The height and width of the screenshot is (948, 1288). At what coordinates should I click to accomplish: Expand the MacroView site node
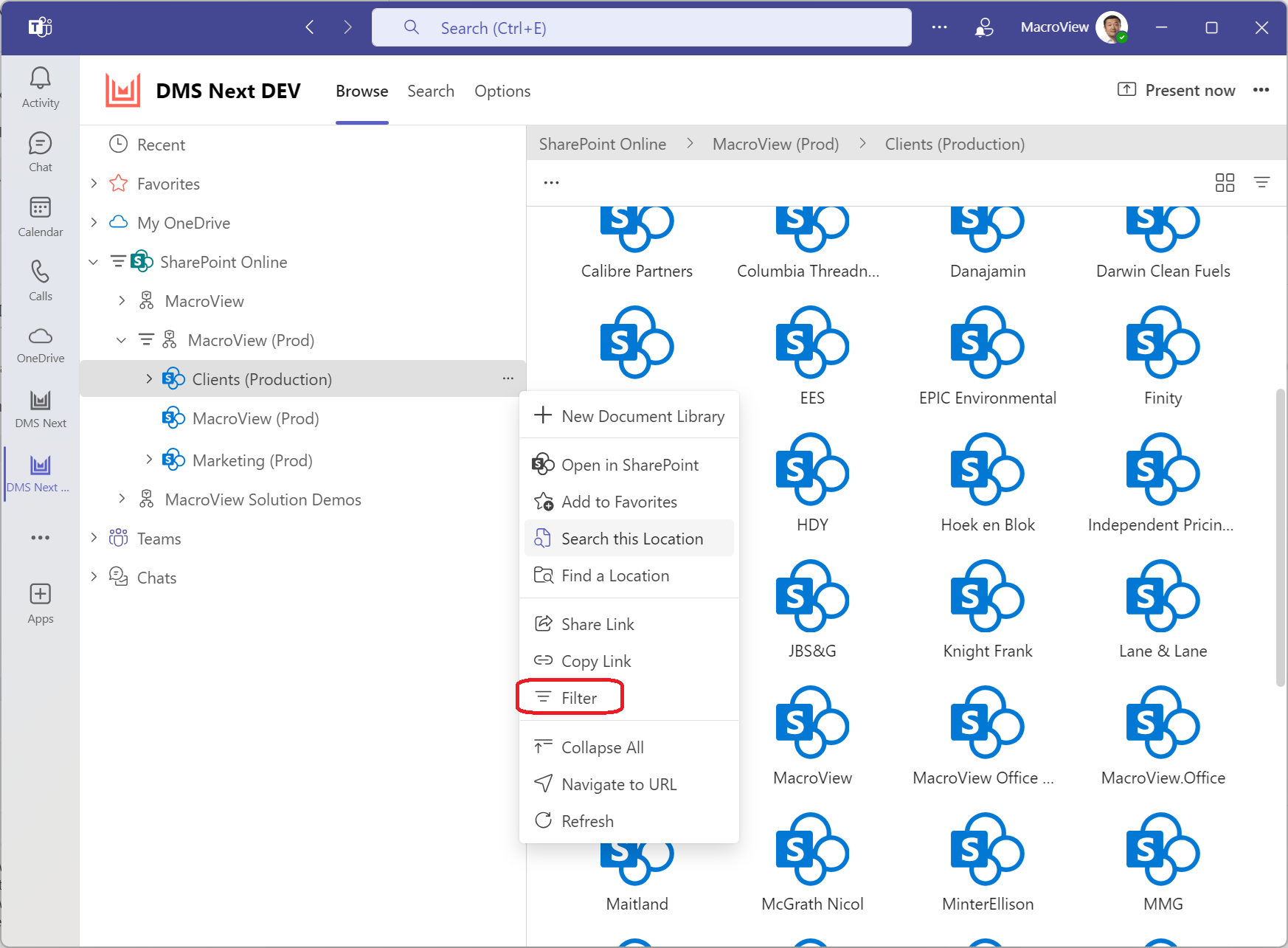coord(122,300)
